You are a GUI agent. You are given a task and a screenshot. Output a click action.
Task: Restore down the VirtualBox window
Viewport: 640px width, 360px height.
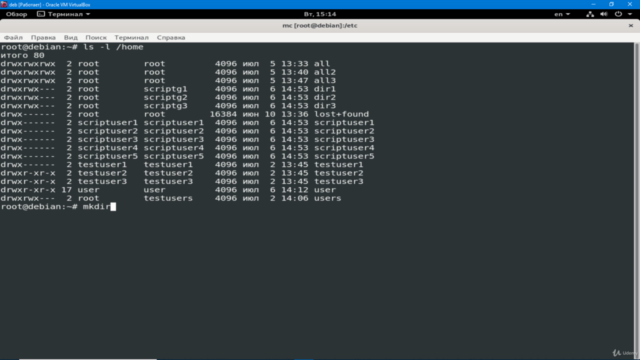tap(611, 4)
